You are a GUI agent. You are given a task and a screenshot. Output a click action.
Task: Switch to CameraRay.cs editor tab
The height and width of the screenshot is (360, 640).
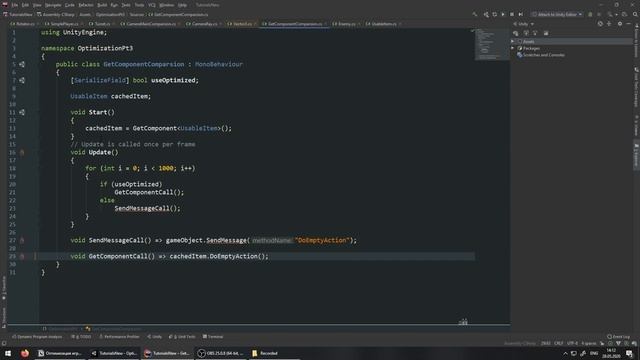[203, 24]
